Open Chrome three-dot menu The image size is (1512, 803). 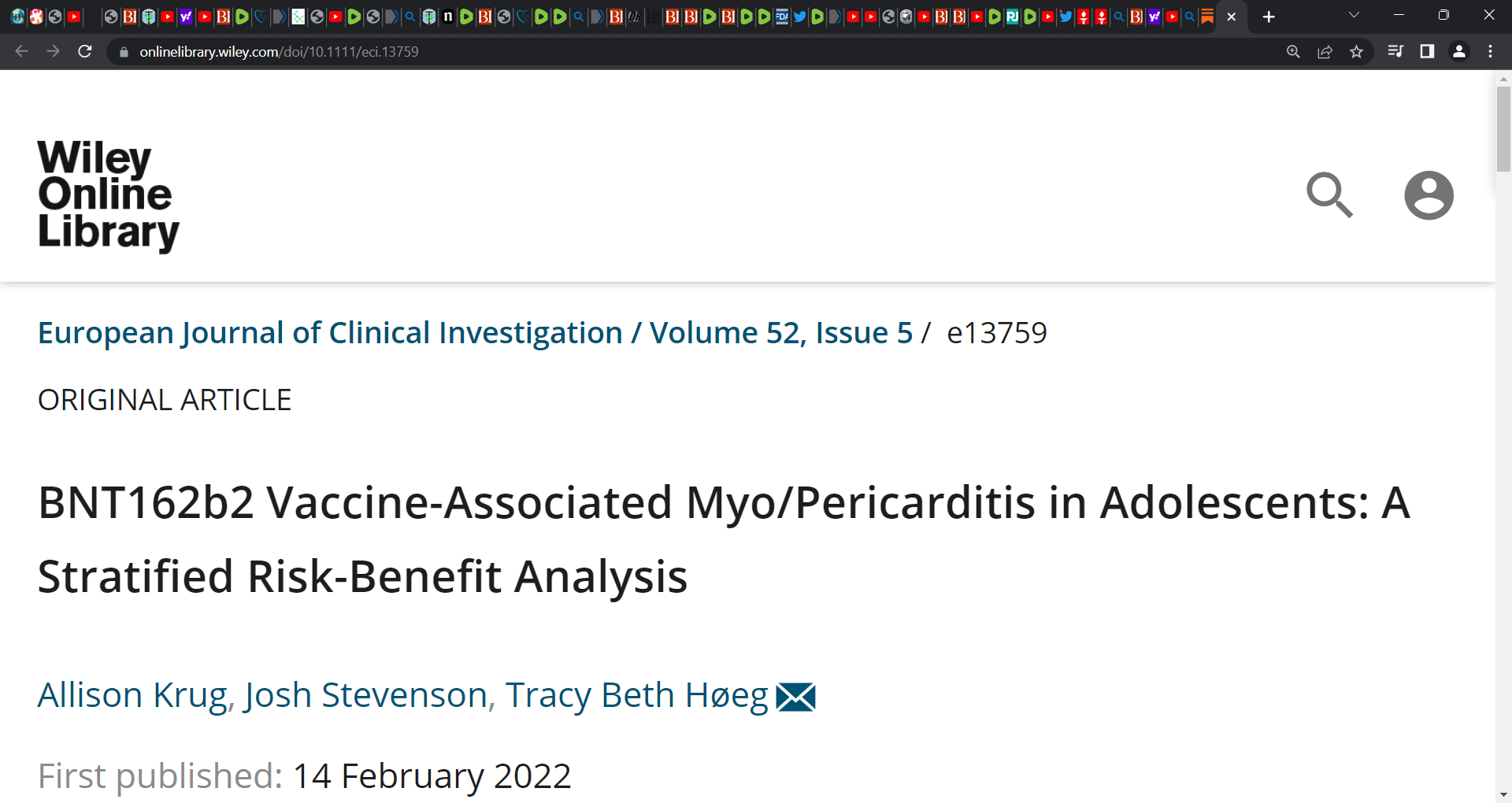[x=1490, y=52]
